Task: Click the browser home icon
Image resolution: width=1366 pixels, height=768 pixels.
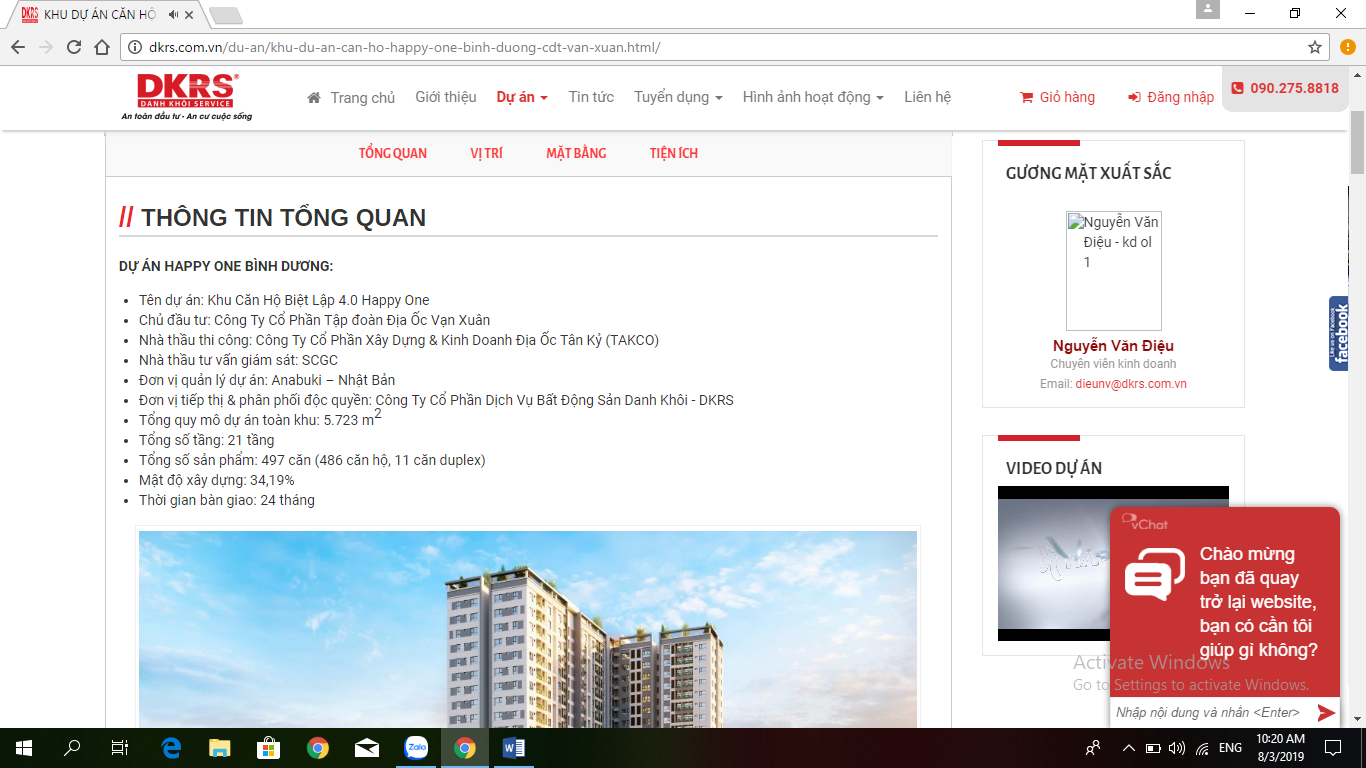Action: click(102, 47)
